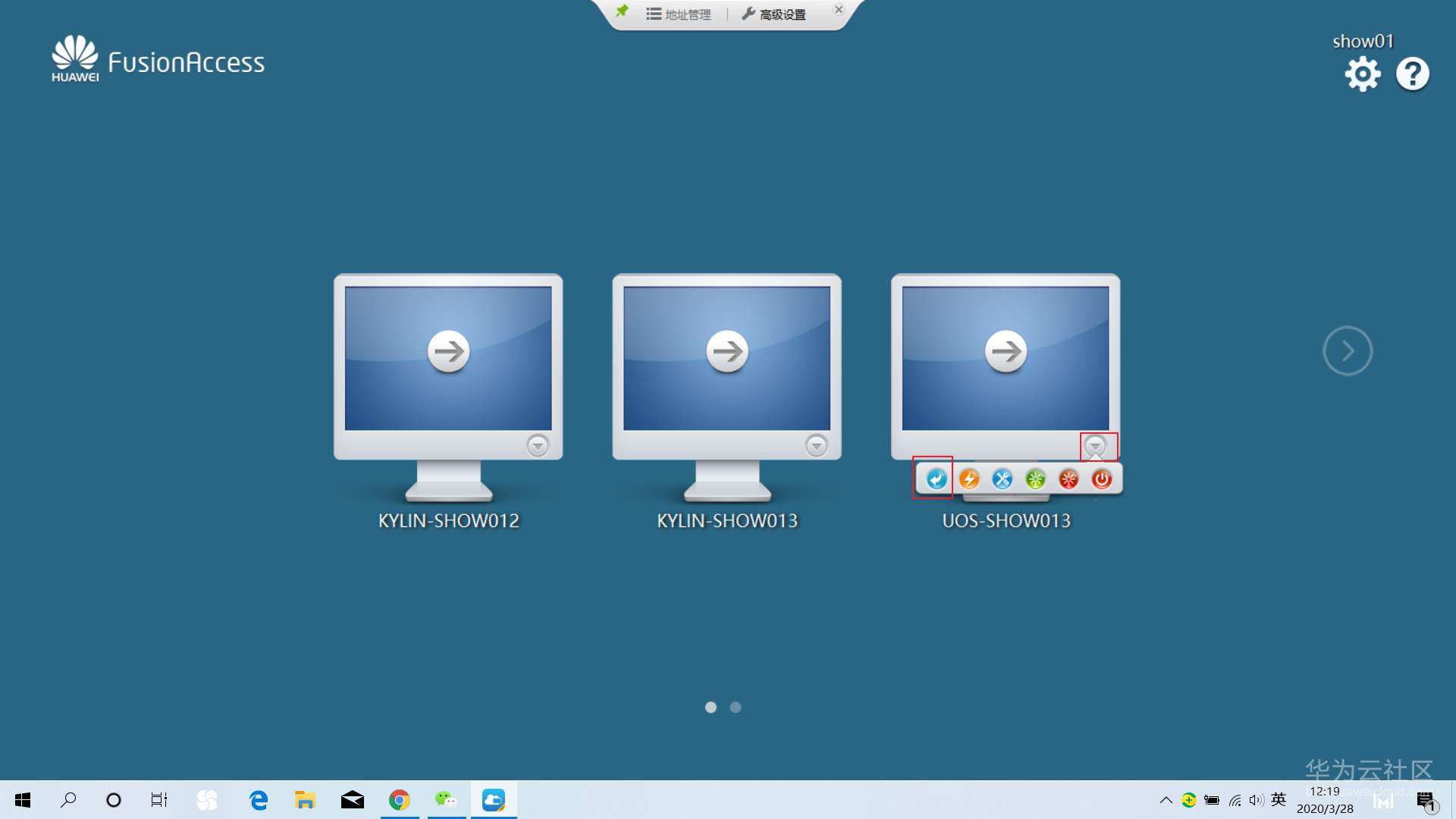Collapse the UOS-SHOW013 dropdown arrow
Viewport: 1456px width, 819px height.
pyautogui.click(x=1095, y=445)
